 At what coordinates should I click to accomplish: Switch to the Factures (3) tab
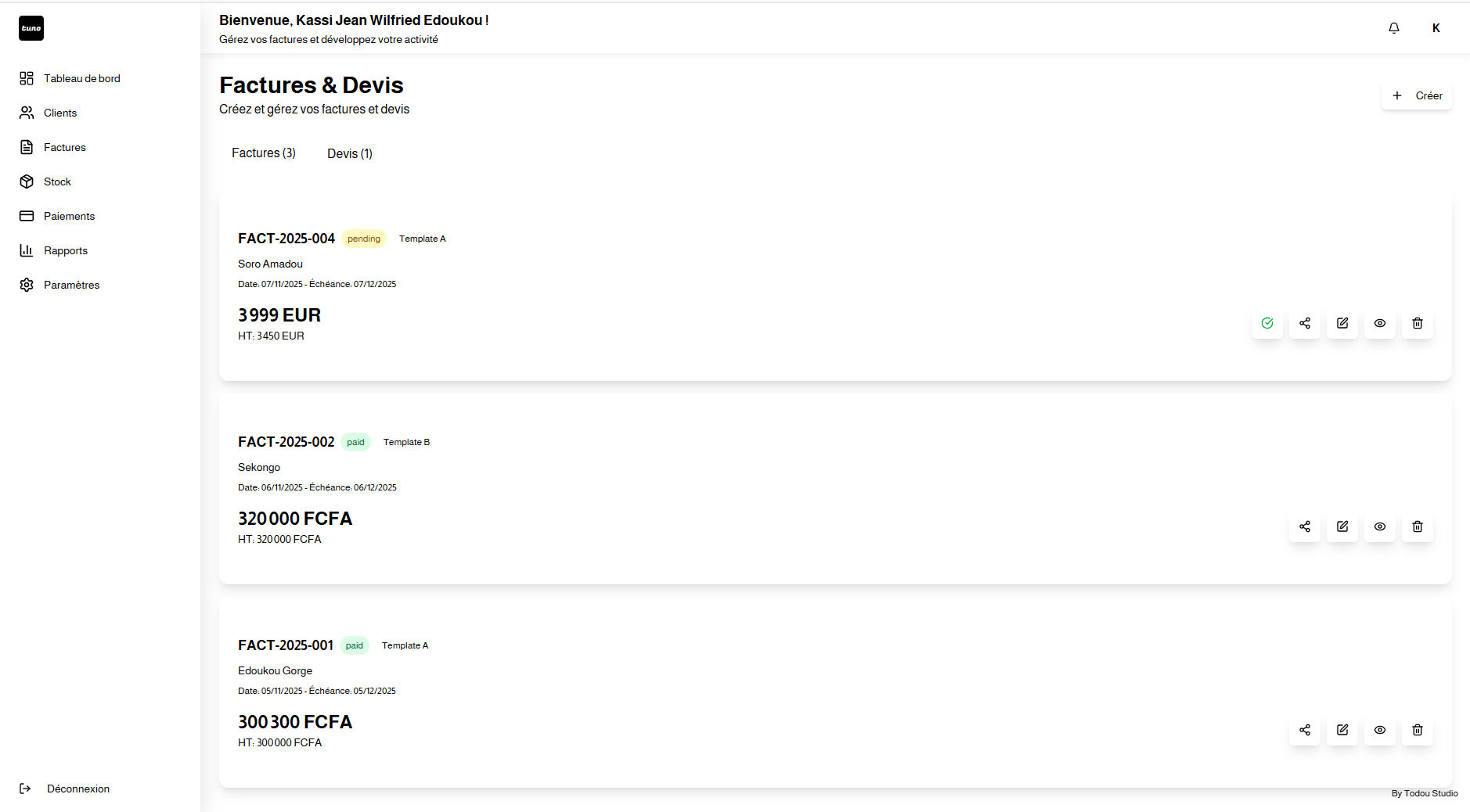(x=264, y=153)
